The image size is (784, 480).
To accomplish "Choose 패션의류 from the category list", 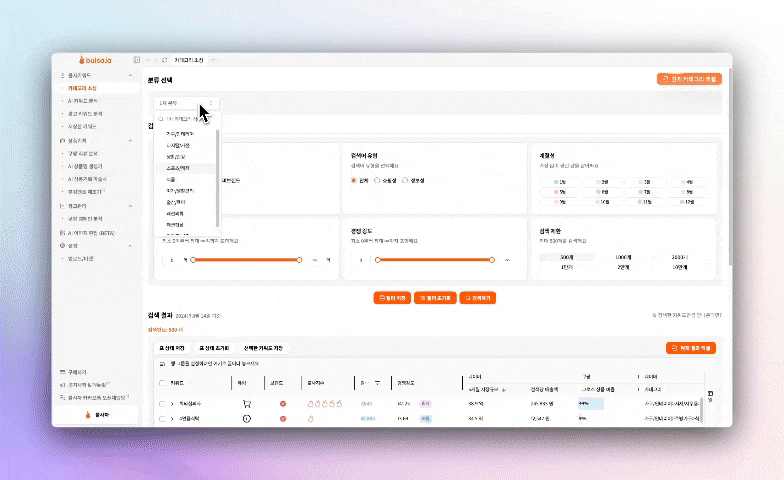I will click(186, 214).
